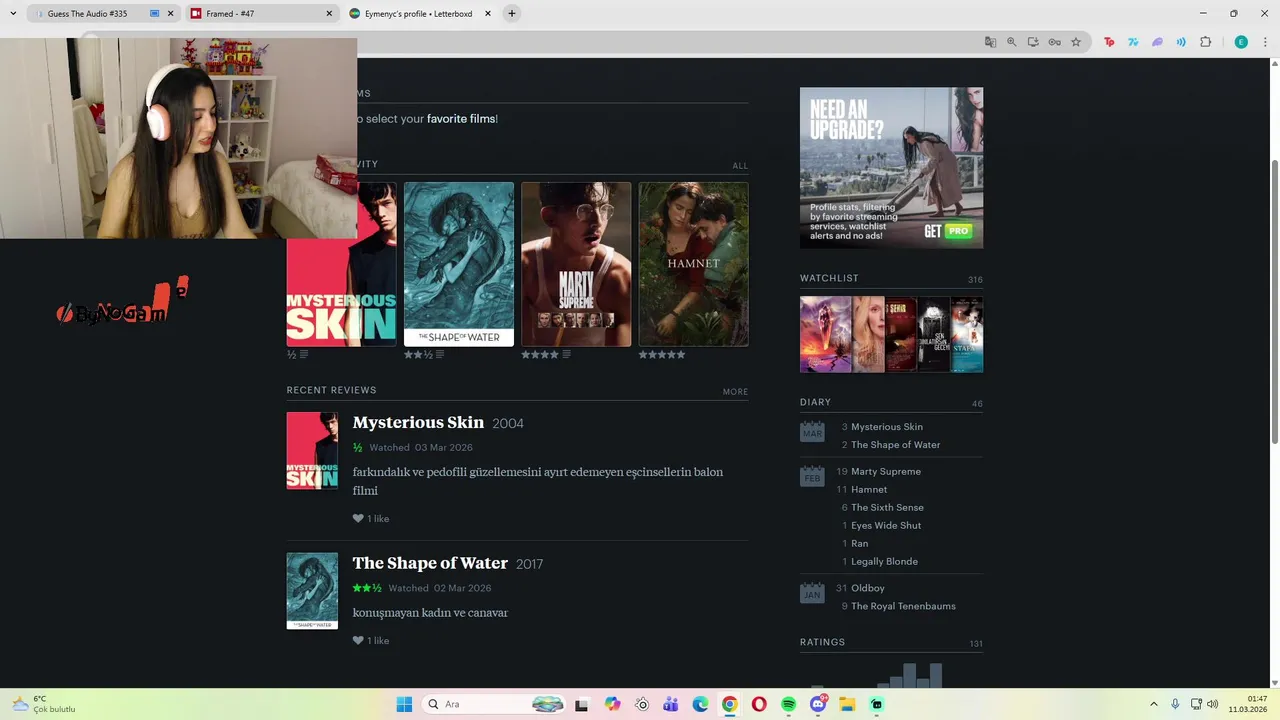Bookmark this page with the star icon

pos(1076,42)
